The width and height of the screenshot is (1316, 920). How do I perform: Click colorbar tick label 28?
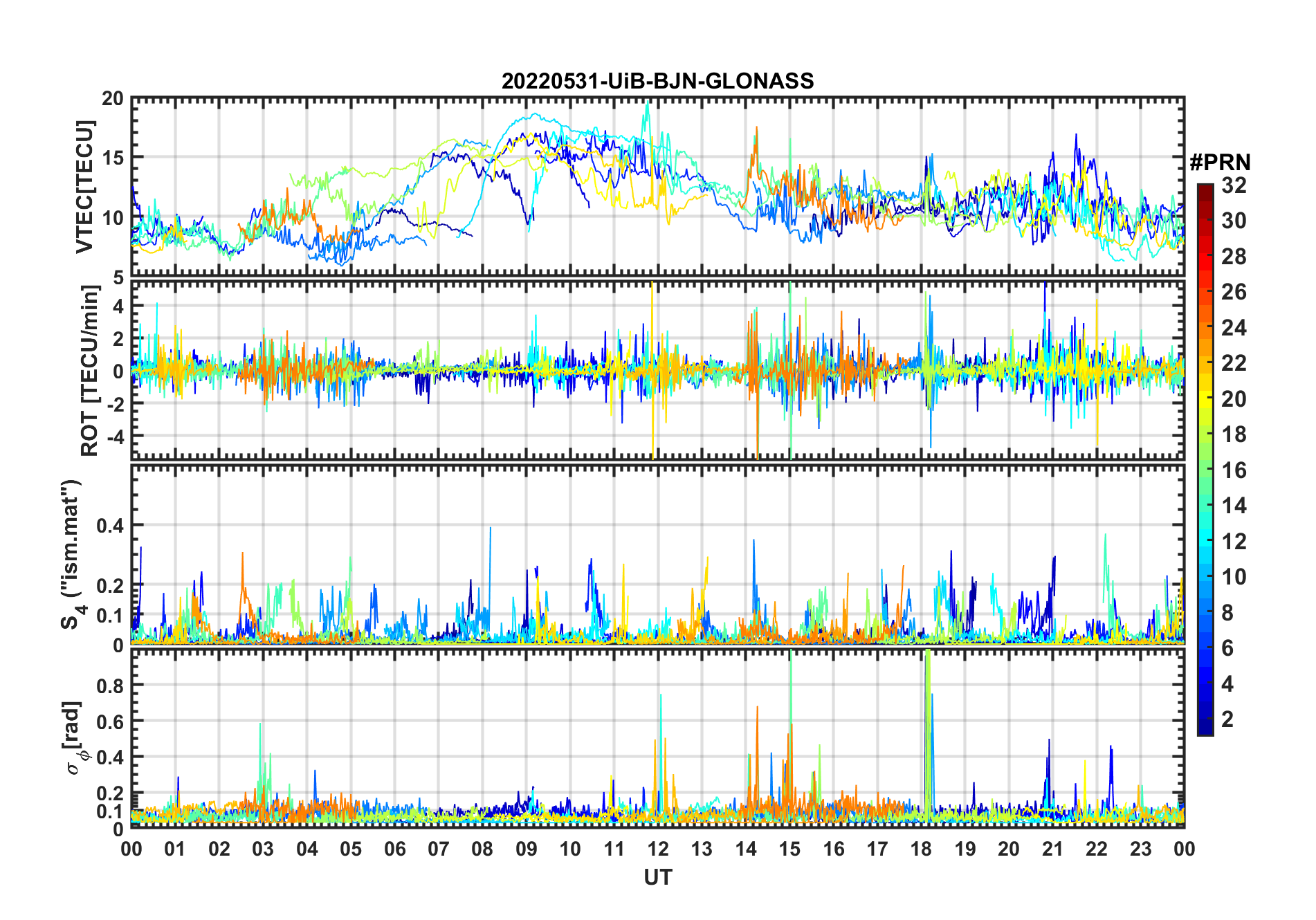(x=1234, y=257)
